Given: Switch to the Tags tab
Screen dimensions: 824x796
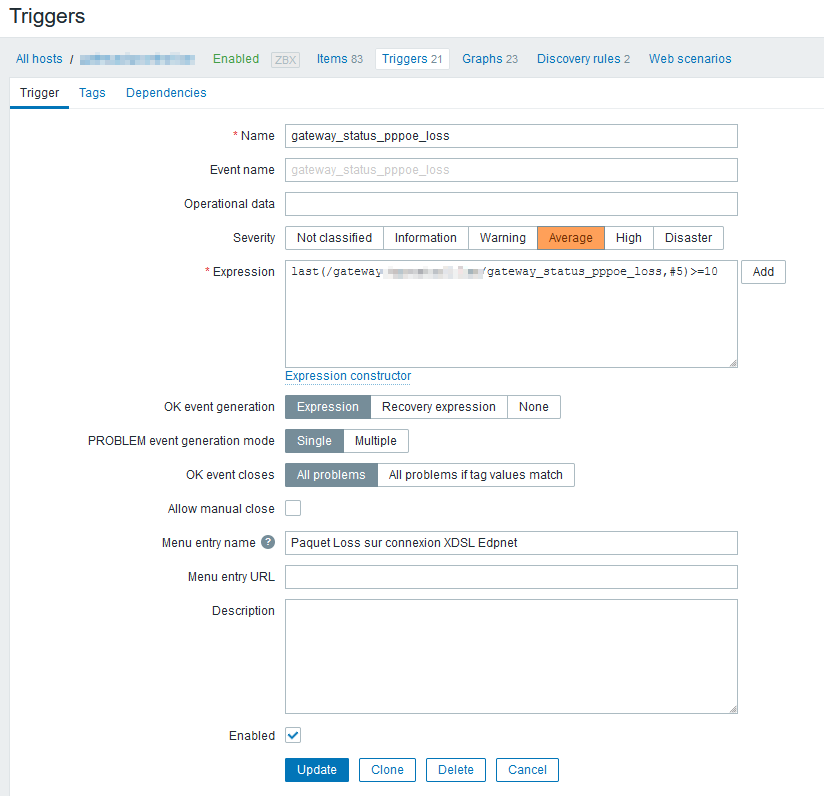Looking at the screenshot, I should (92, 93).
